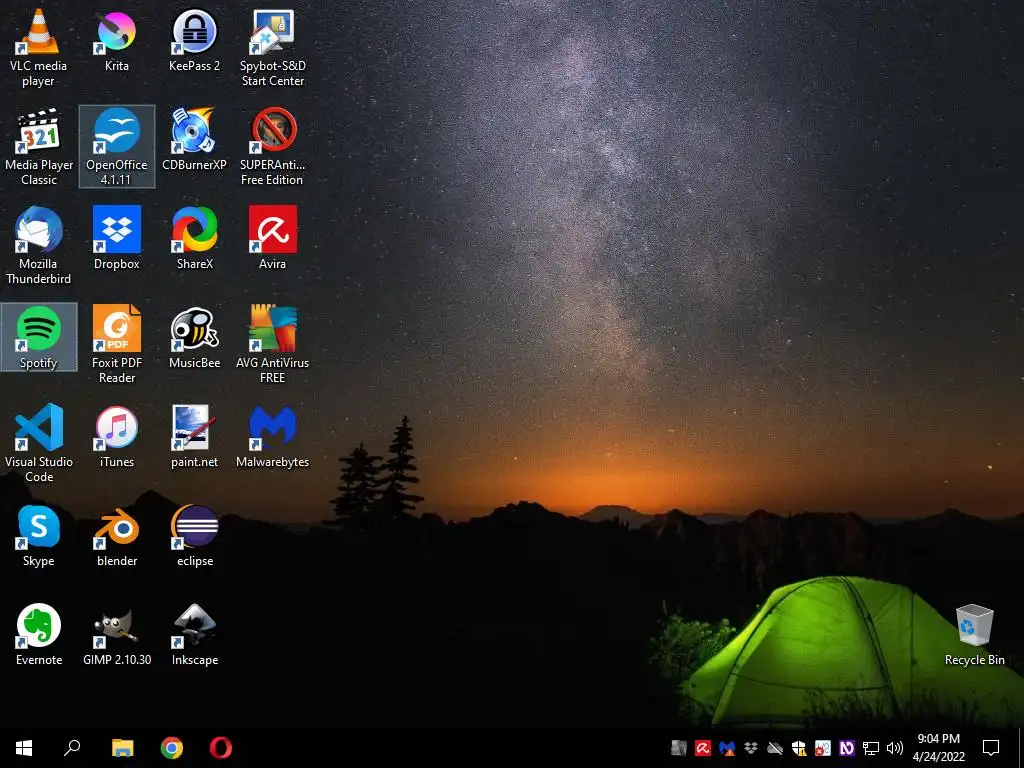Open the Windows Start menu
Image resolution: width=1024 pixels, height=768 pixels.
24,748
